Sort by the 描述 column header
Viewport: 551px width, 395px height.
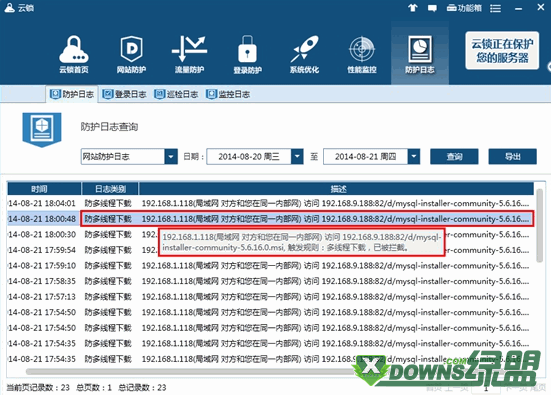[337, 189]
